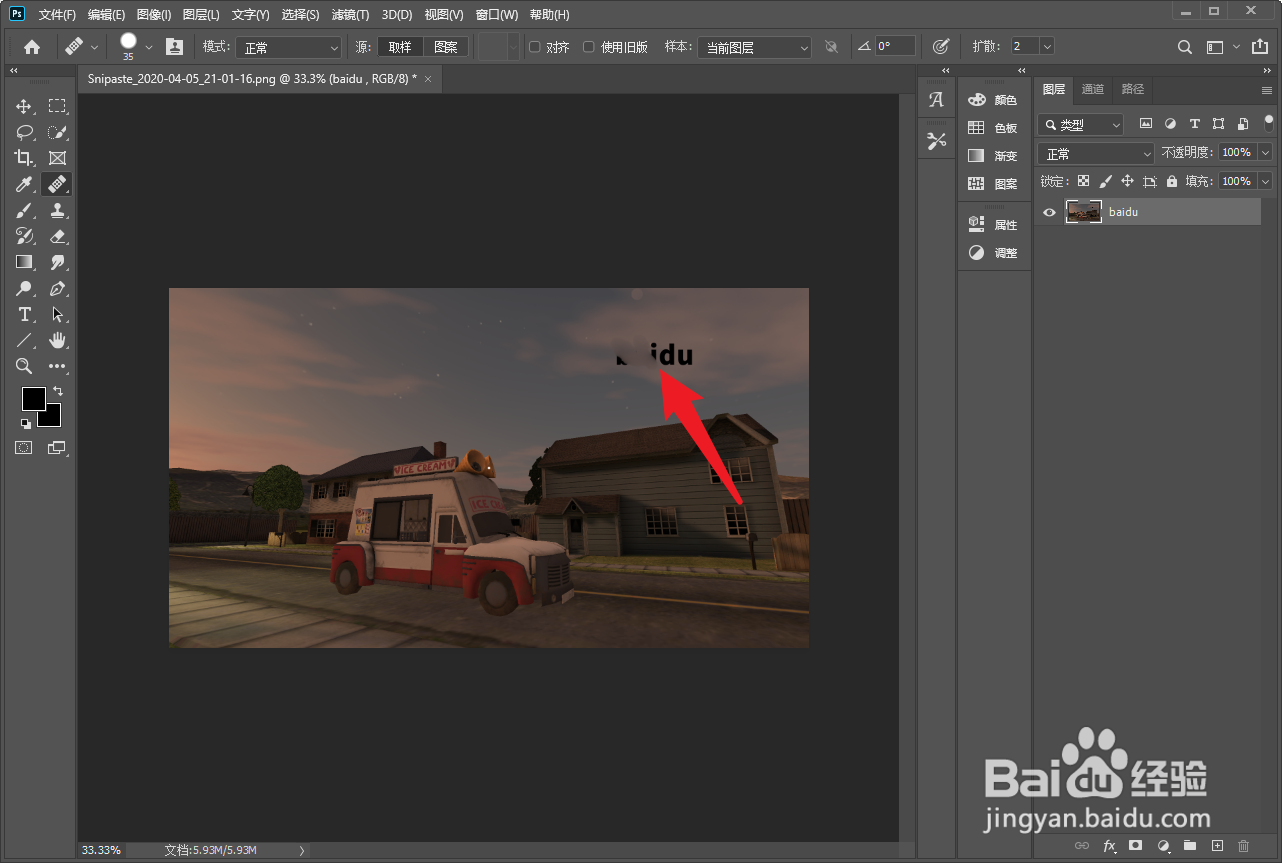Select the Healing Brush tool in toolbox
The image size is (1282, 863).
coord(57,184)
